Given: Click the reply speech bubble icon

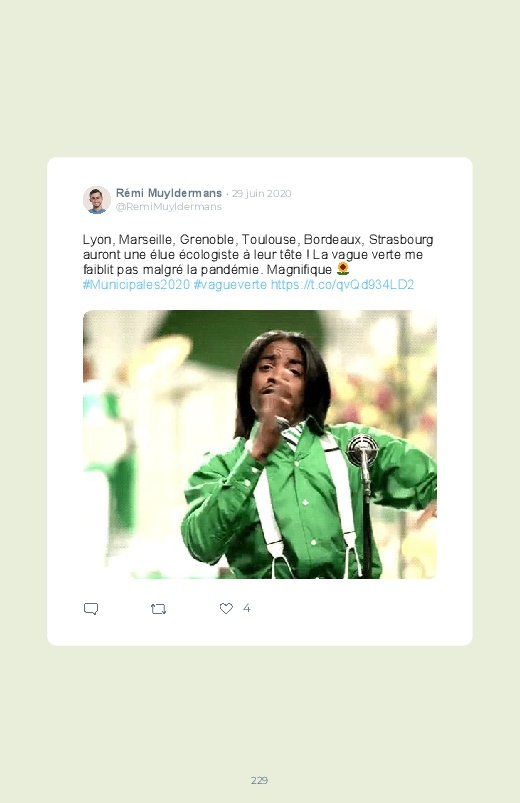Looking at the screenshot, I should click(91, 608).
